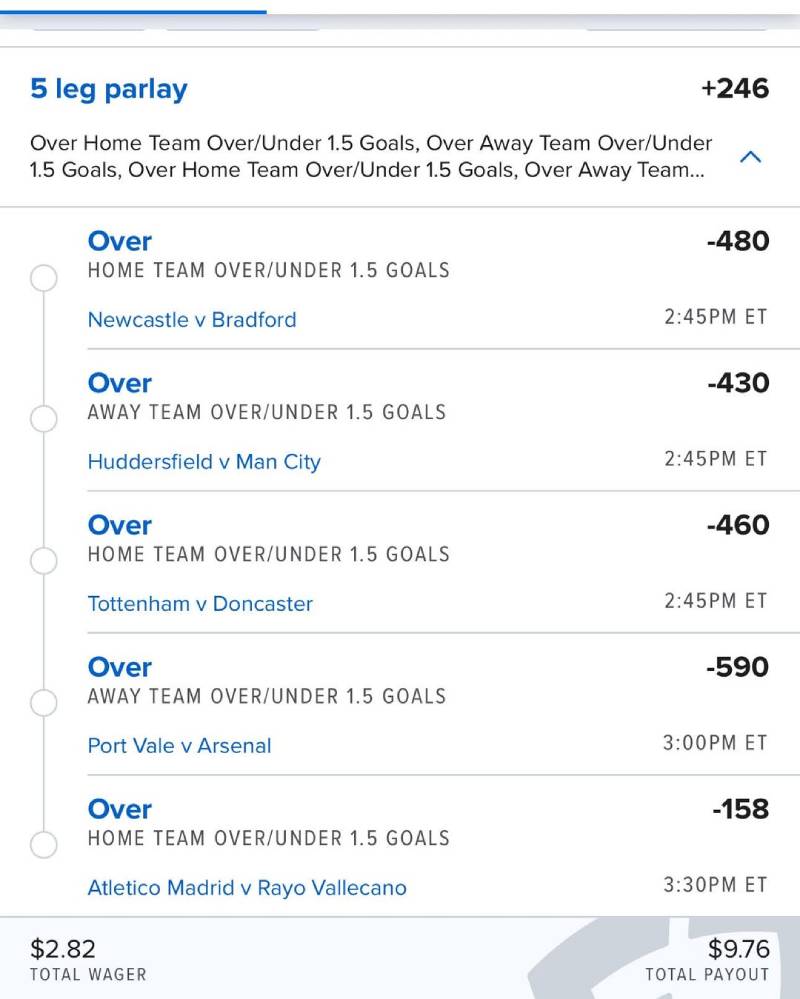Screen dimensions: 800x999
Task: Click the blue progress bar at top
Action: [133, 11]
